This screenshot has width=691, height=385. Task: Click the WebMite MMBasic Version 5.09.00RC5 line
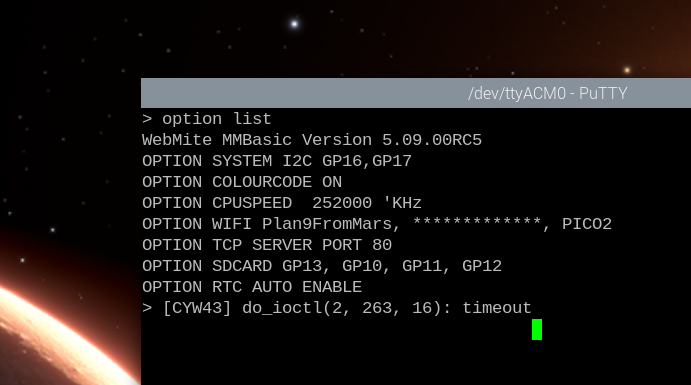pyautogui.click(x=312, y=140)
